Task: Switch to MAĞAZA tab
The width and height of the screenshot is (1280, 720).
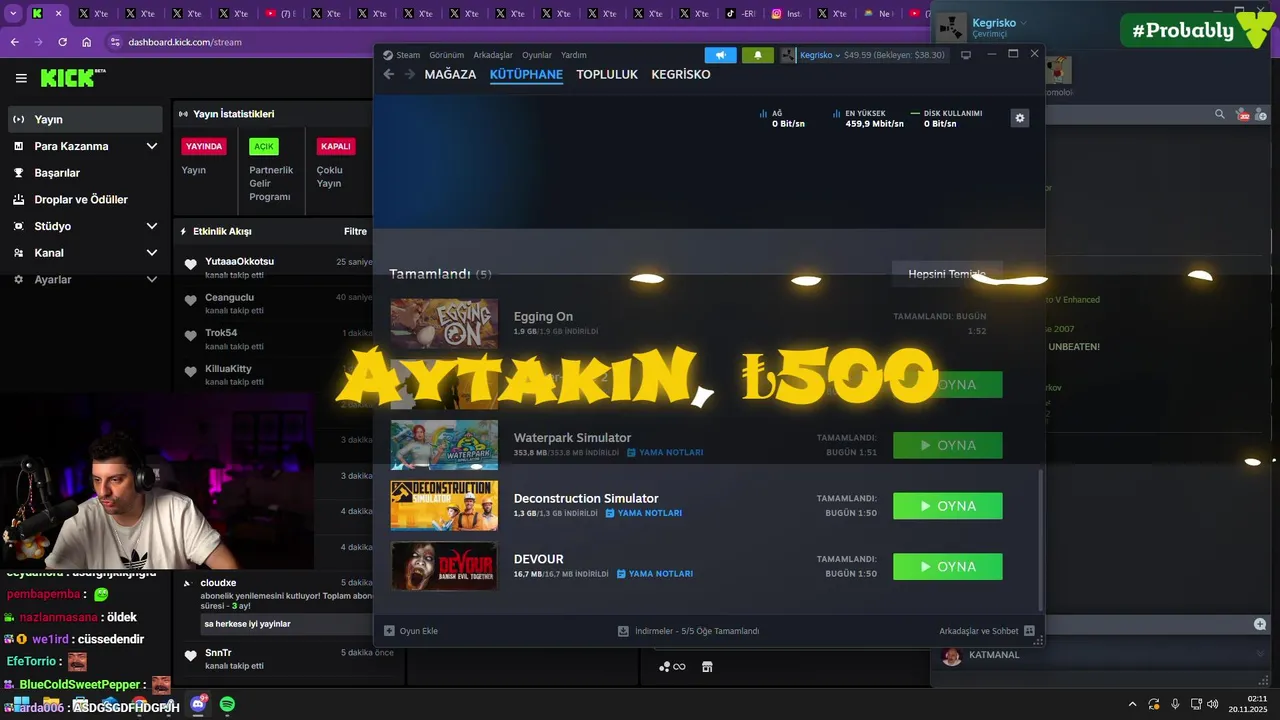Action: click(450, 74)
